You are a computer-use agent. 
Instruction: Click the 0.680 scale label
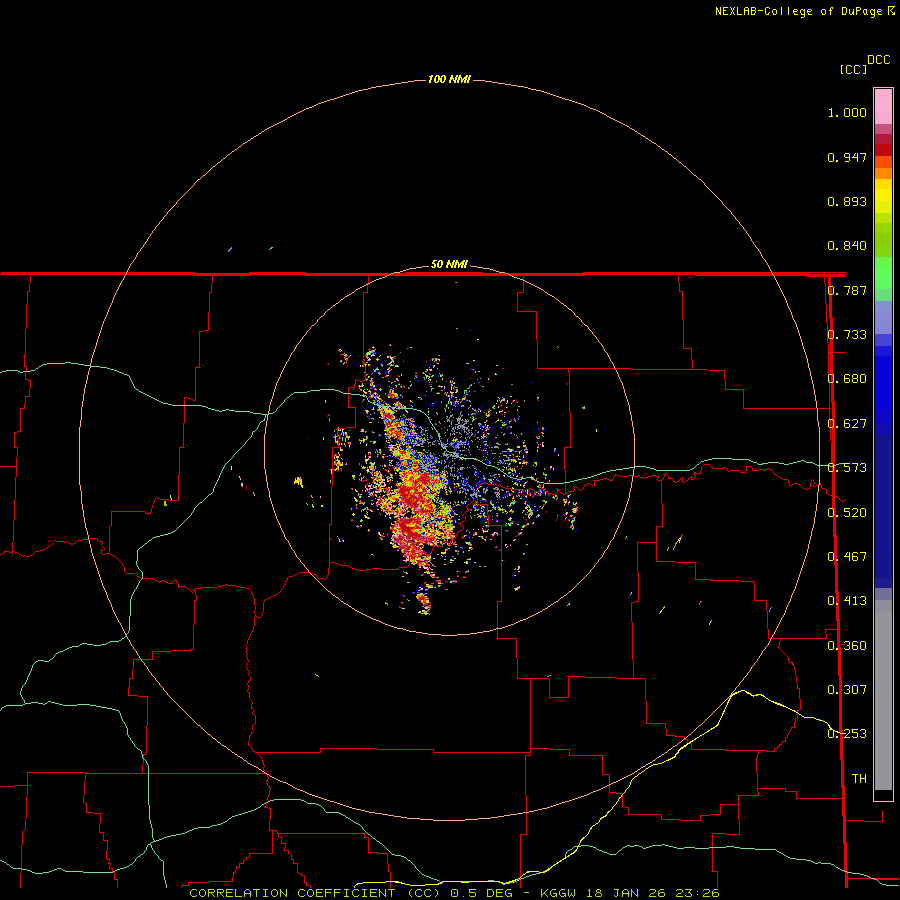847,379
